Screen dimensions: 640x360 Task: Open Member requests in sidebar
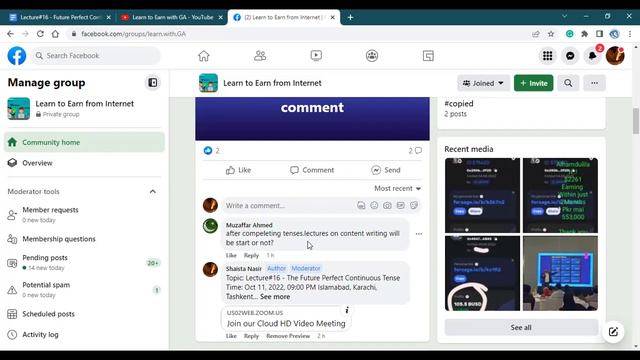pyautogui.click(x=84, y=214)
